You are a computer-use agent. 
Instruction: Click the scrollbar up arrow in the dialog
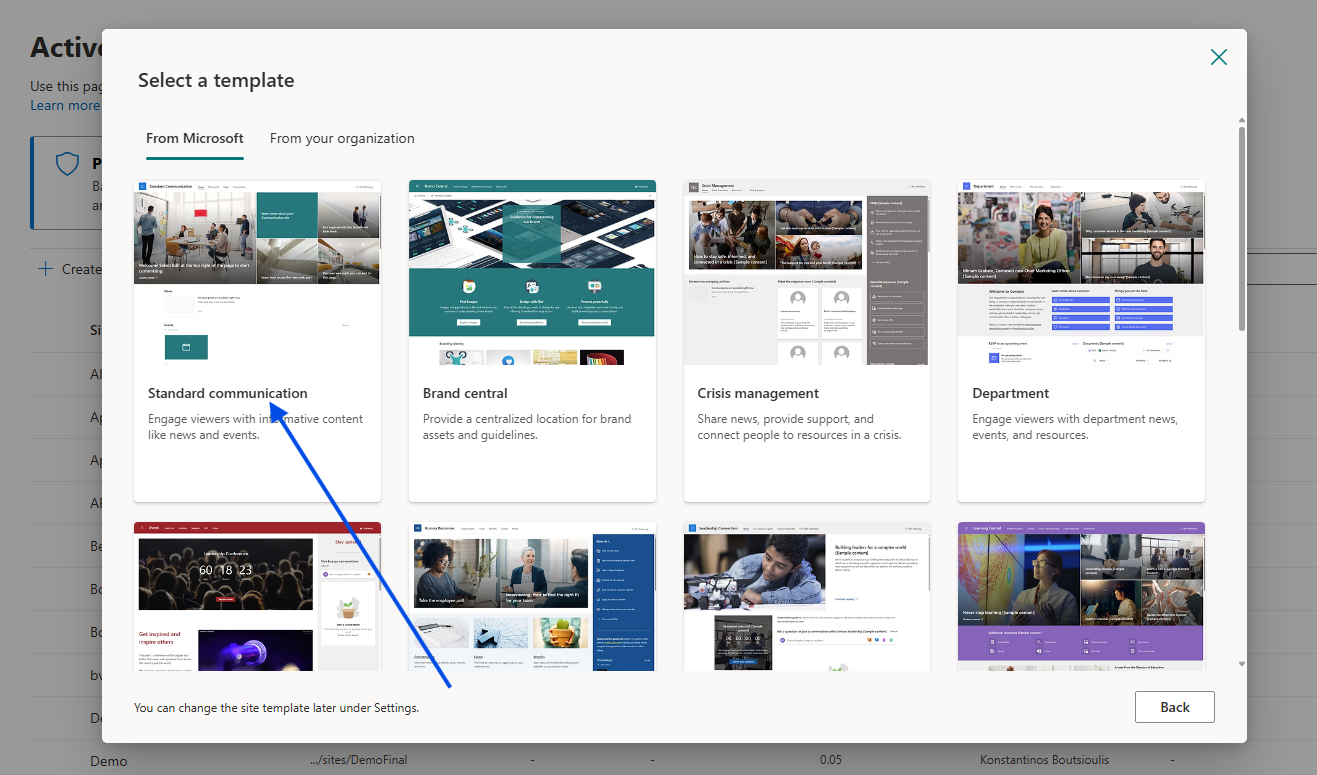1242,120
